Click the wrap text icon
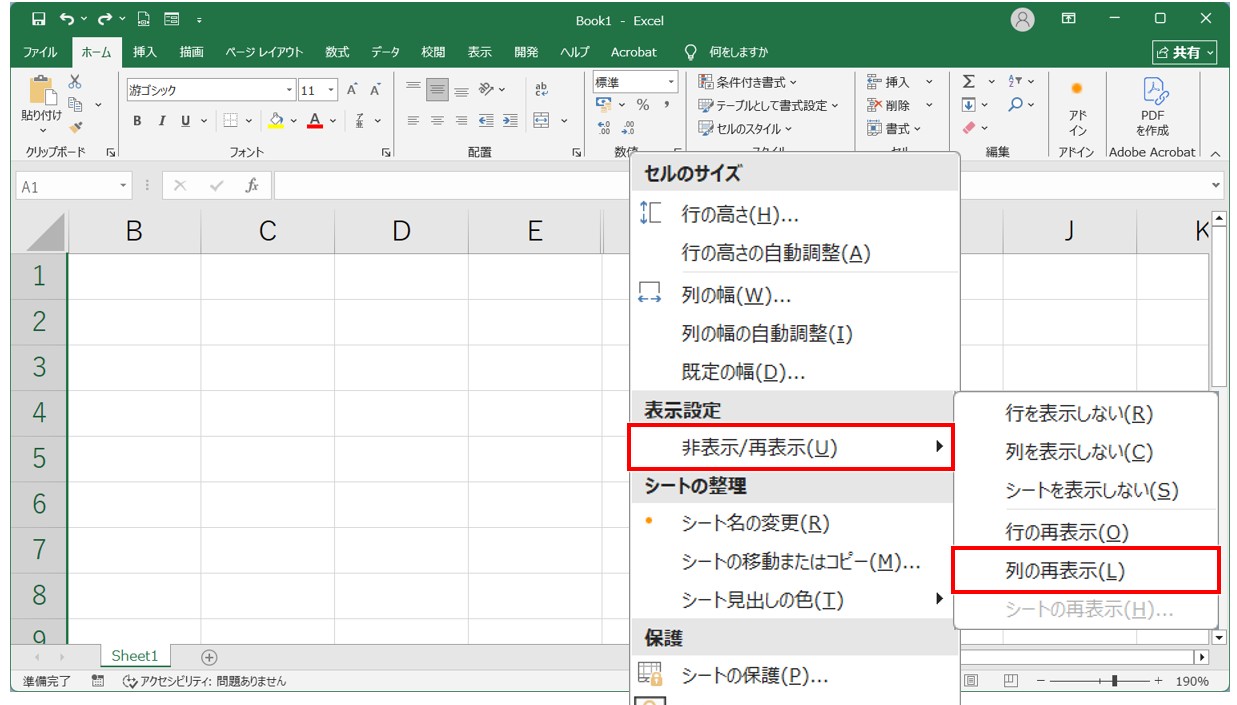This screenshot has width=1237, height=705. pos(542,90)
